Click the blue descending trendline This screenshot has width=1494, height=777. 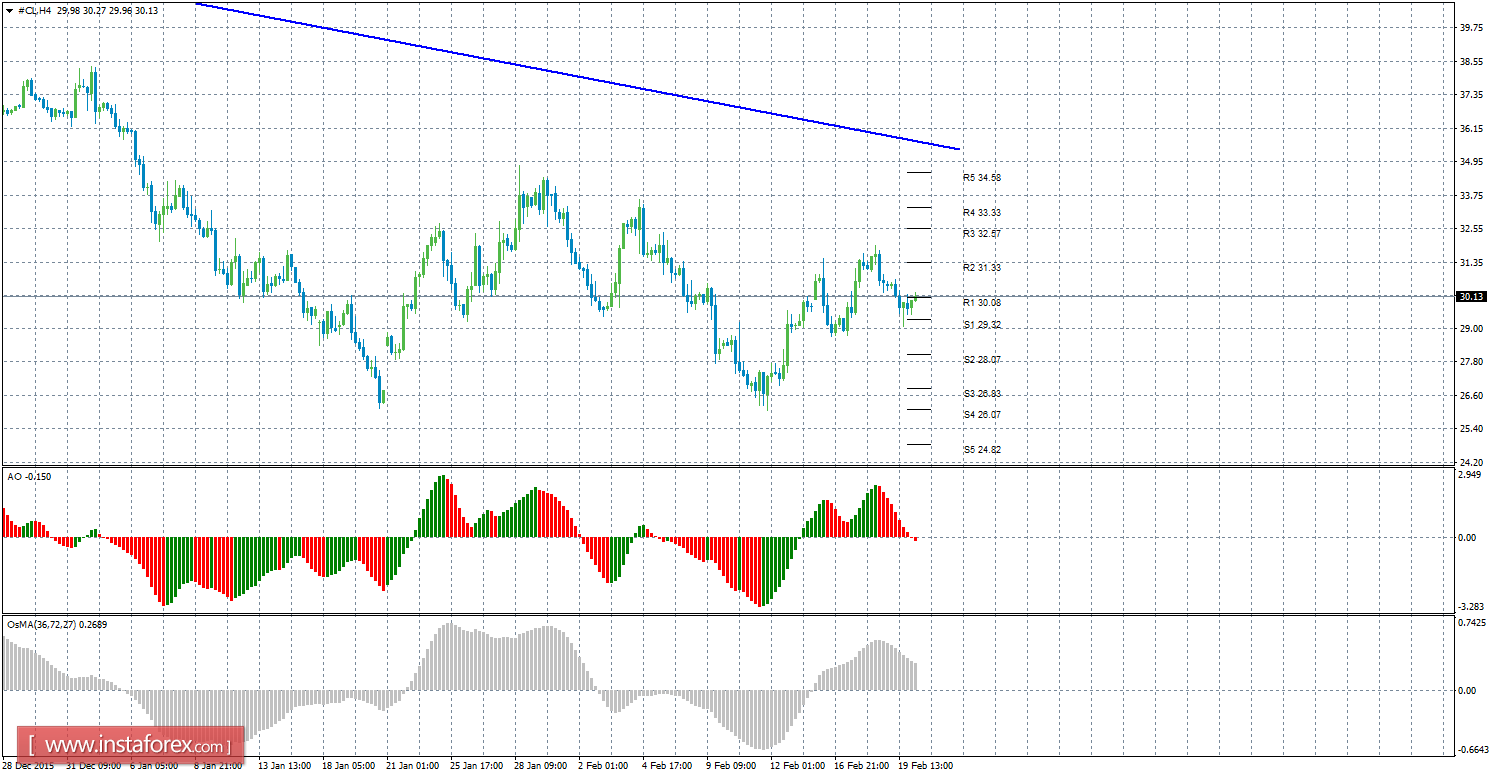click(578, 76)
